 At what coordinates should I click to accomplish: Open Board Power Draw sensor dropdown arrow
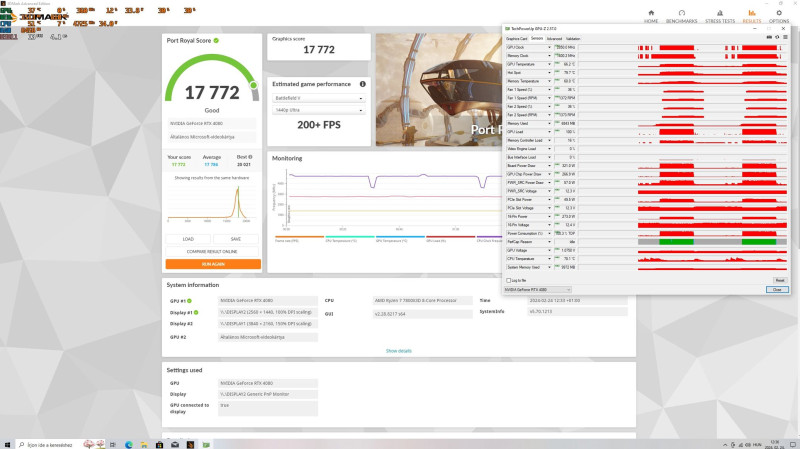[x=549, y=165]
